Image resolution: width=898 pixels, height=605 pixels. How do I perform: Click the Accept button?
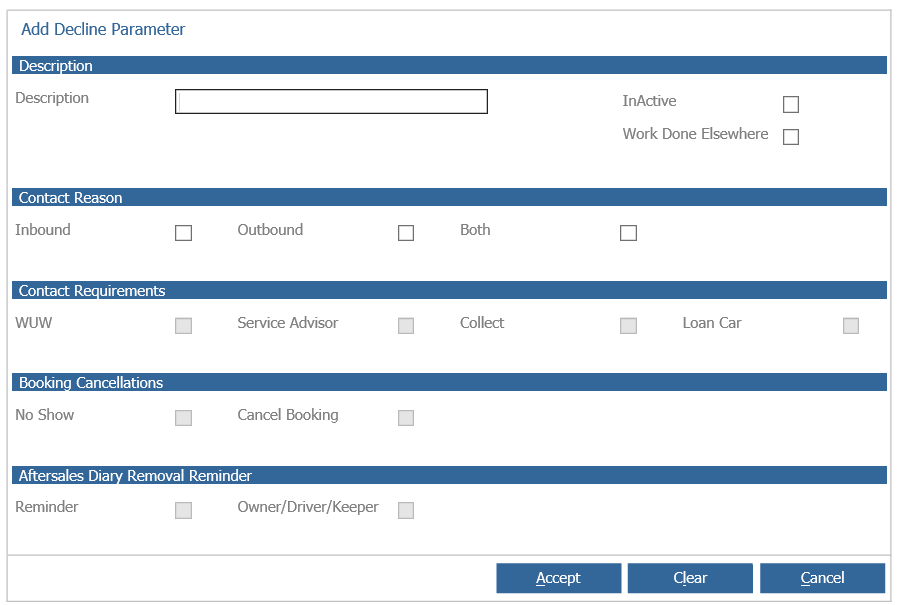[558, 578]
